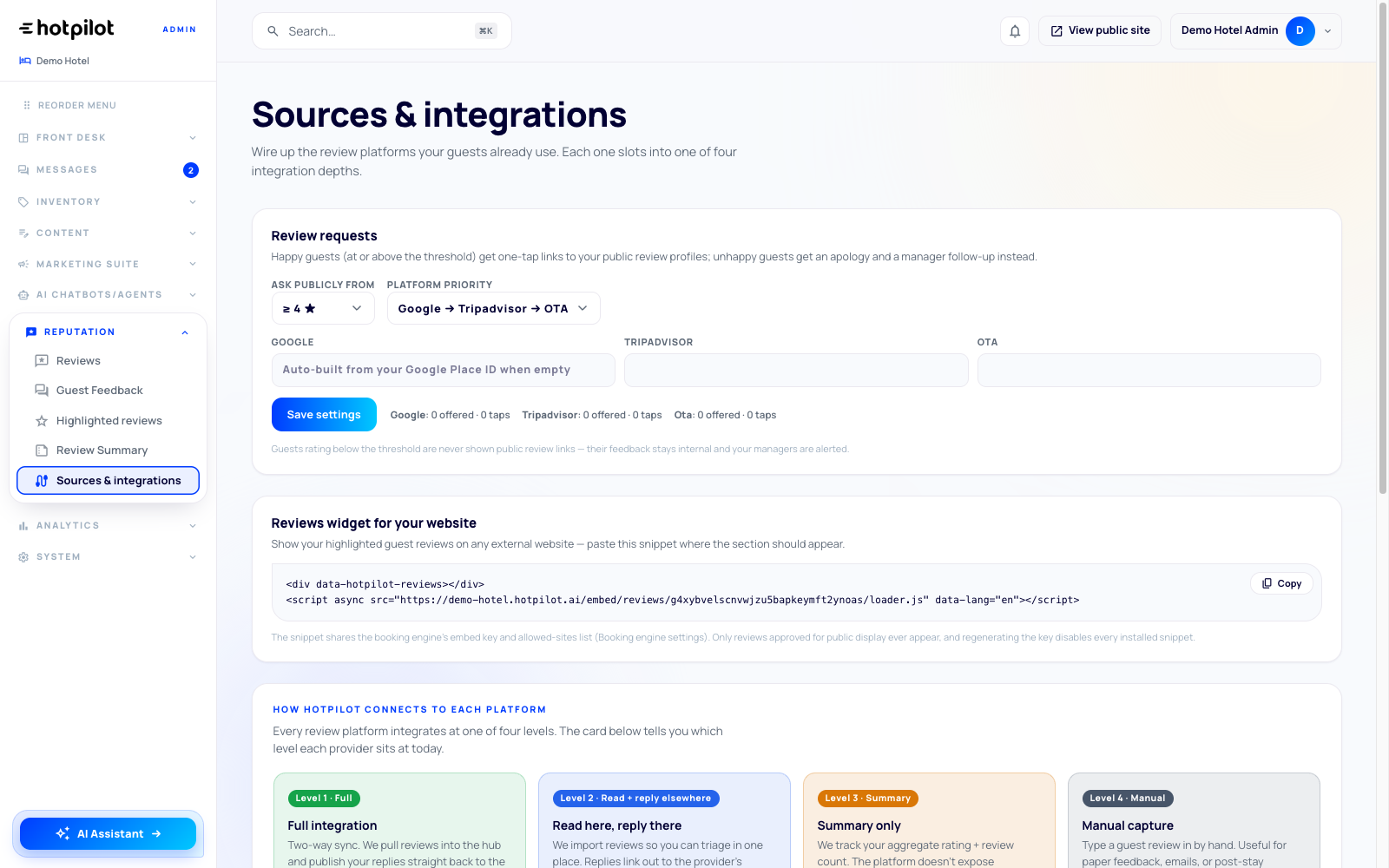This screenshot has height=868, width=1389.
Task: Open Highlighted reviews page
Action: click(108, 421)
